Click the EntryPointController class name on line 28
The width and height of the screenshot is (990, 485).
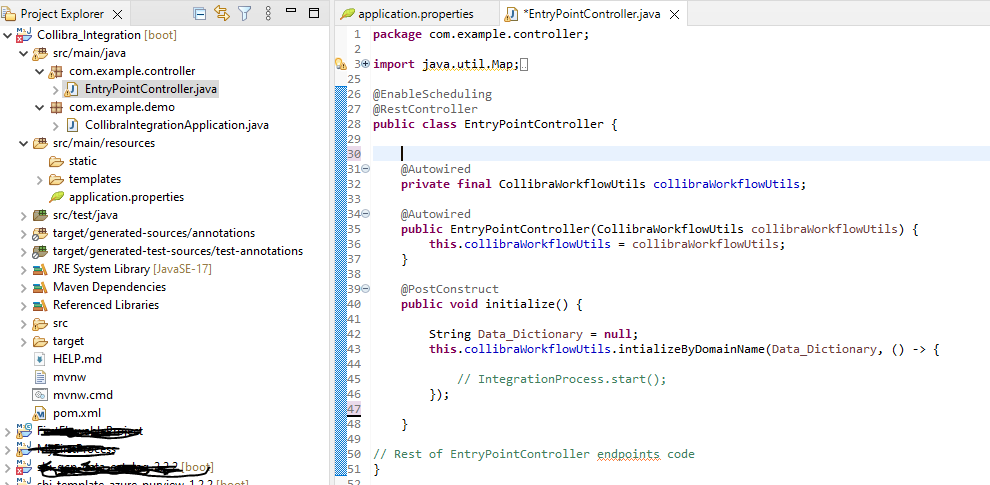(534, 124)
